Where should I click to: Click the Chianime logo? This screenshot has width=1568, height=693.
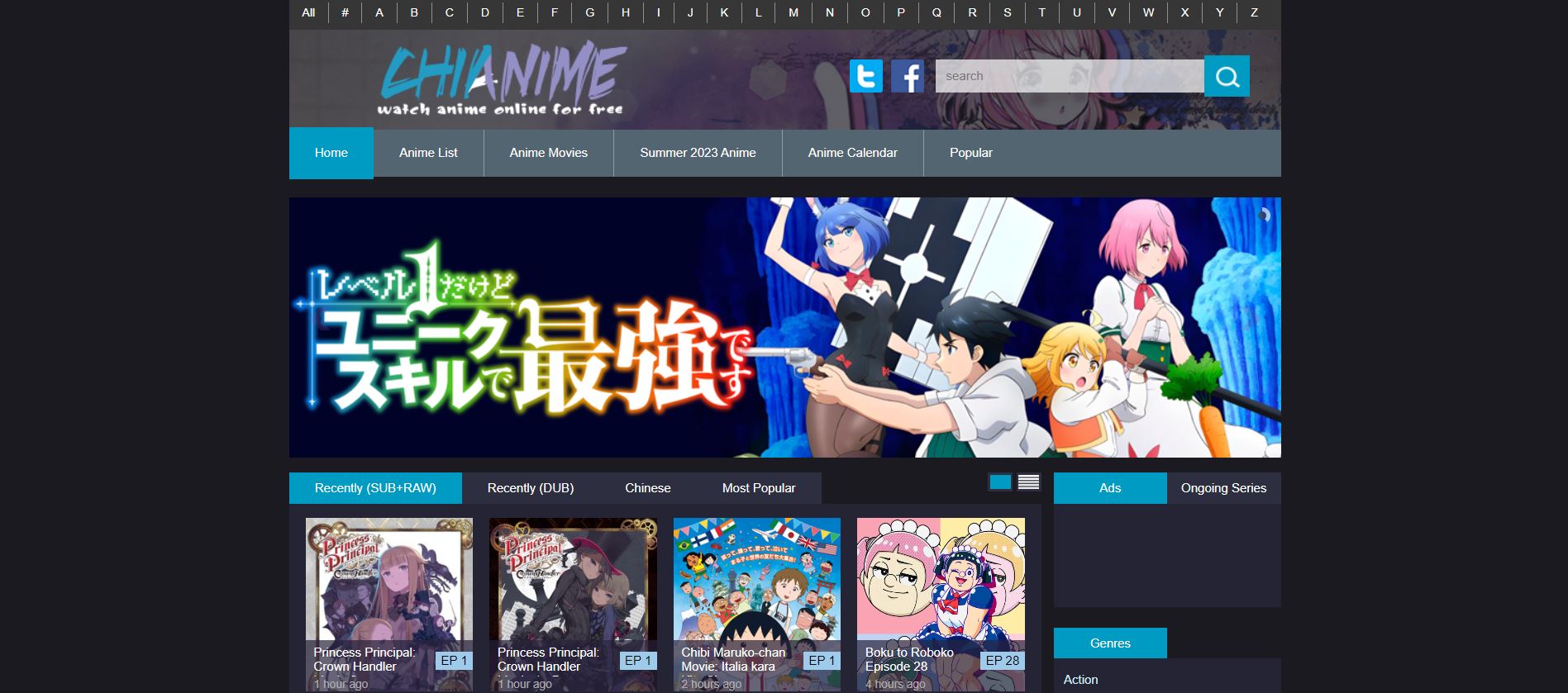coord(502,78)
